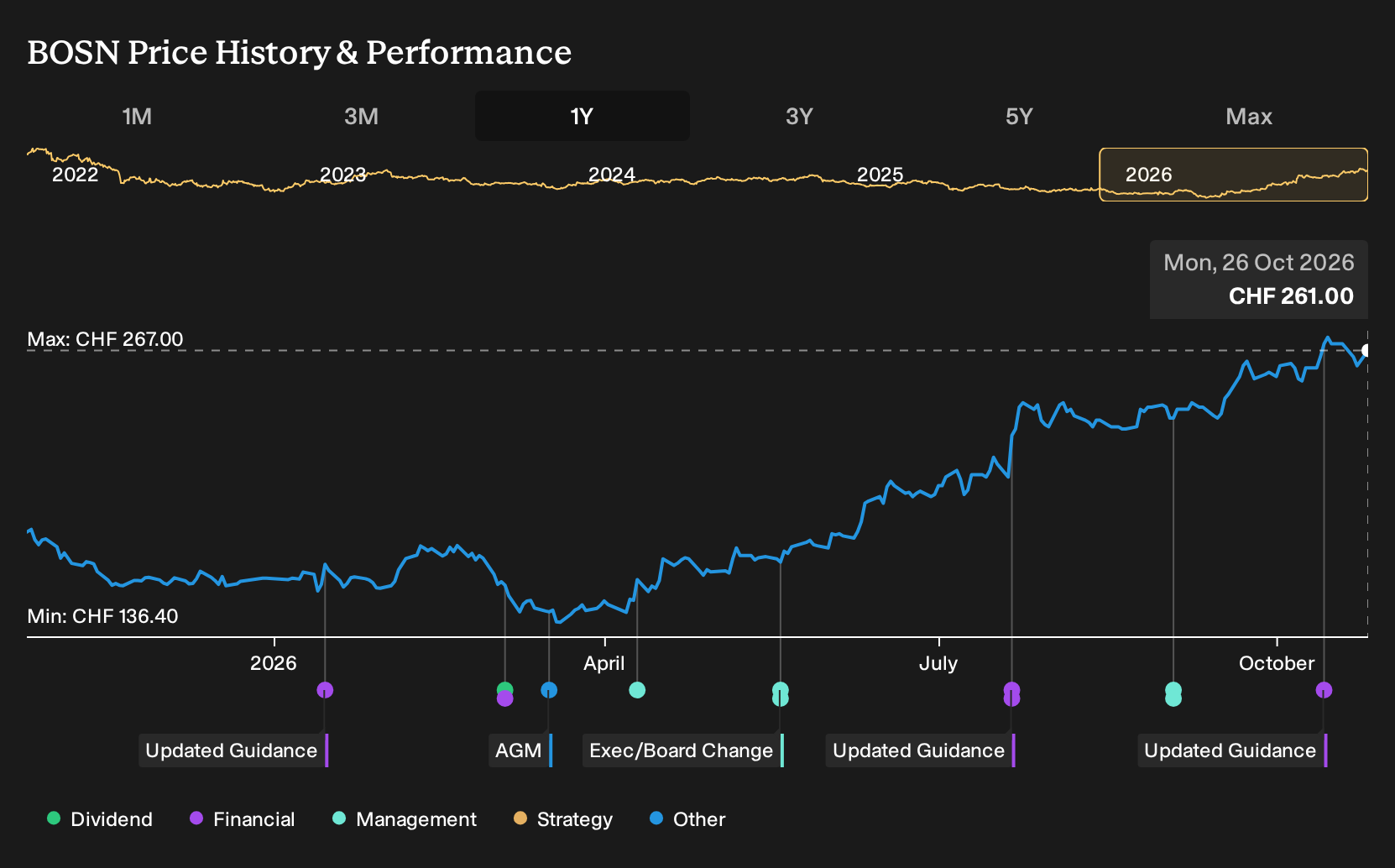This screenshot has width=1395, height=868.
Task: Click the 'Mon, 26 Oct 2026' tooltip date
Action: pos(1259,263)
